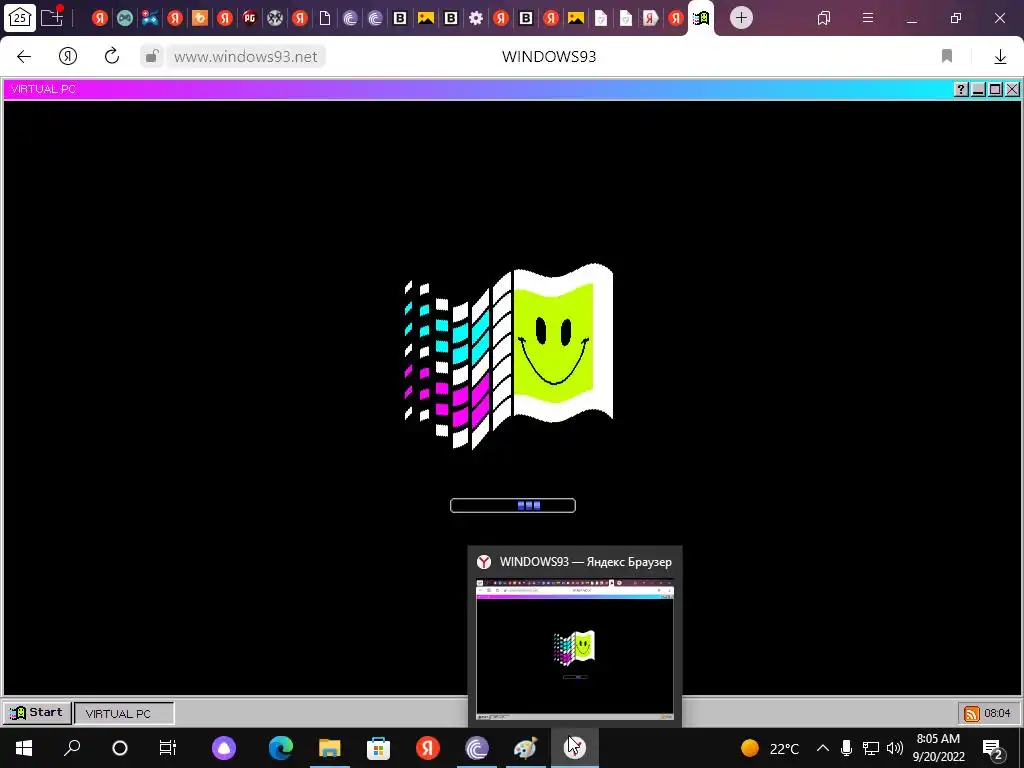Switch to the tab with orange b favicon
Screen dimensions: 1024x768
click(200, 18)
